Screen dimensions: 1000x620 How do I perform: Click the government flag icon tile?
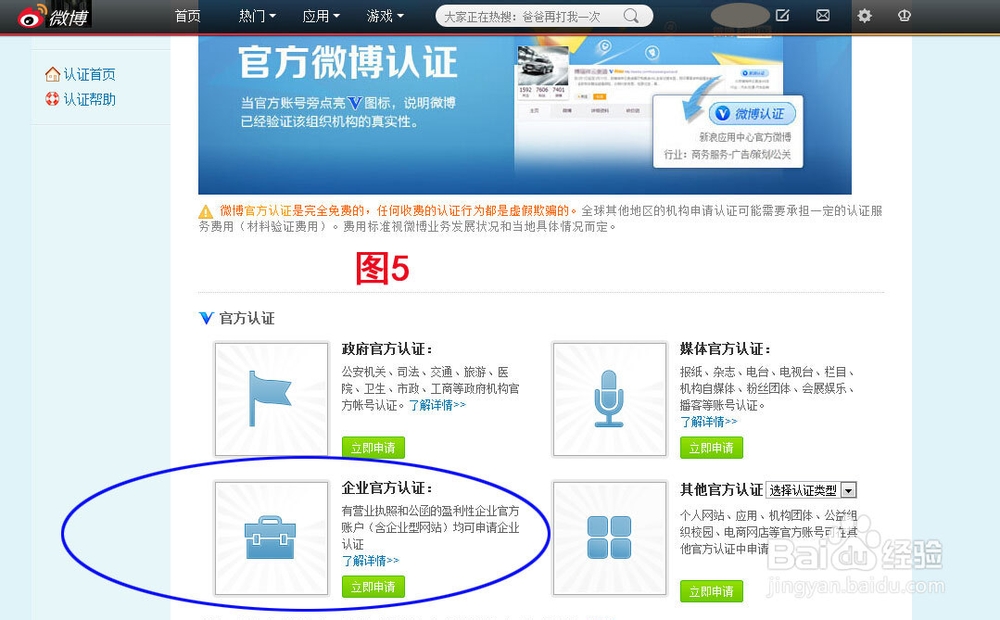pyautogui.click(x=272, y=399)
